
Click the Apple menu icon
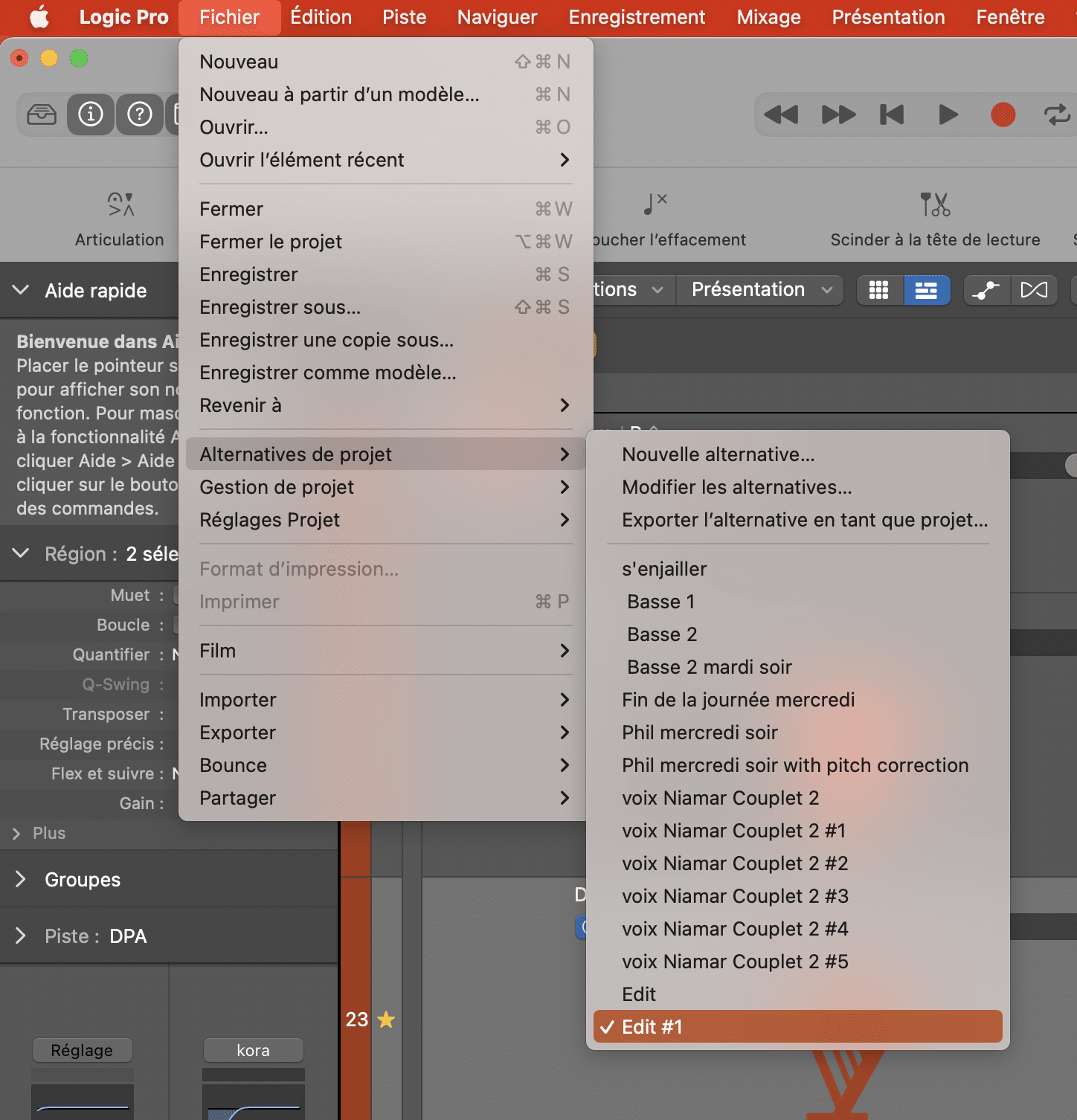click(x=39, y=17)
